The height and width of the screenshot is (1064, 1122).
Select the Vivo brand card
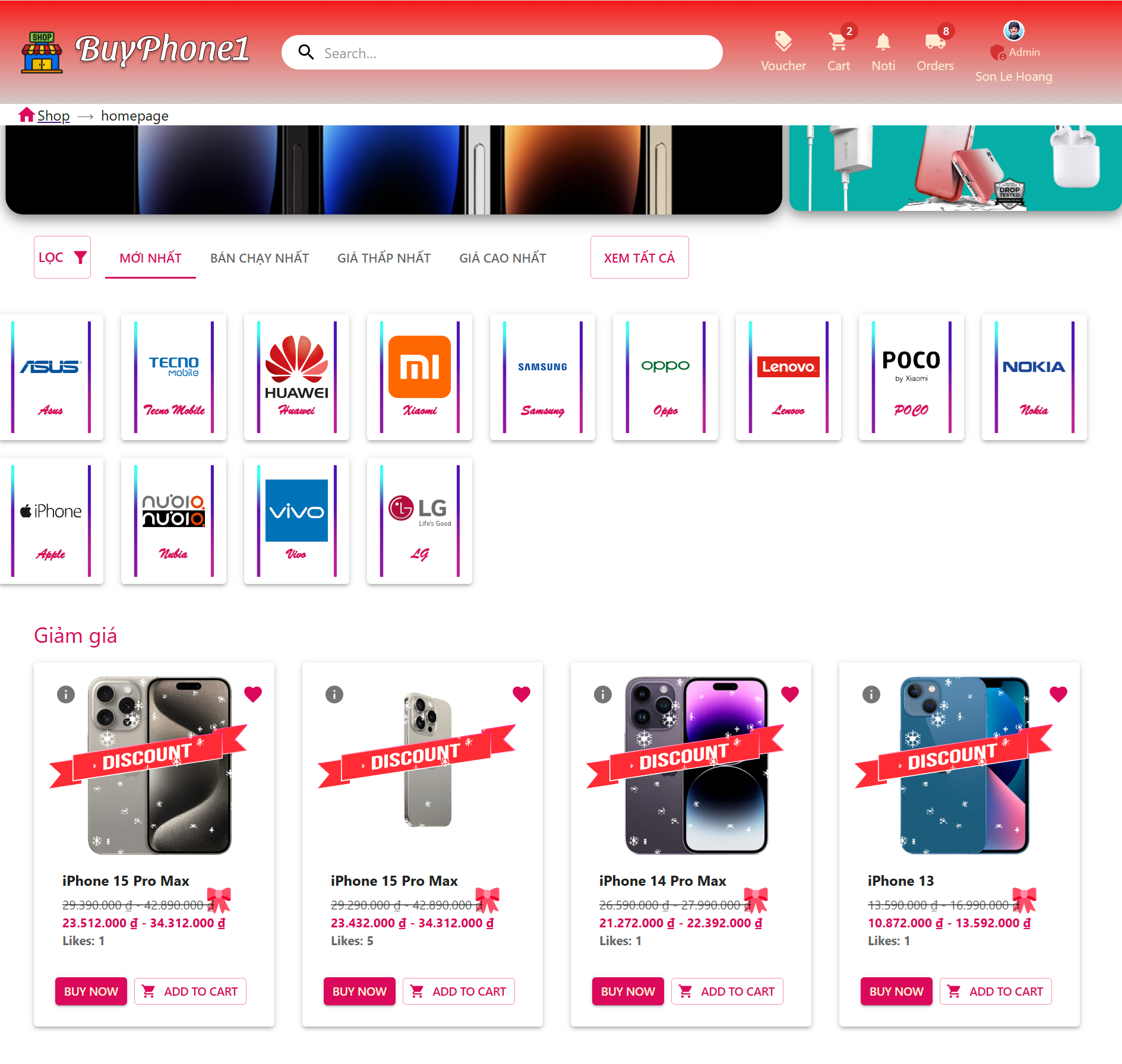coord(296,521)
